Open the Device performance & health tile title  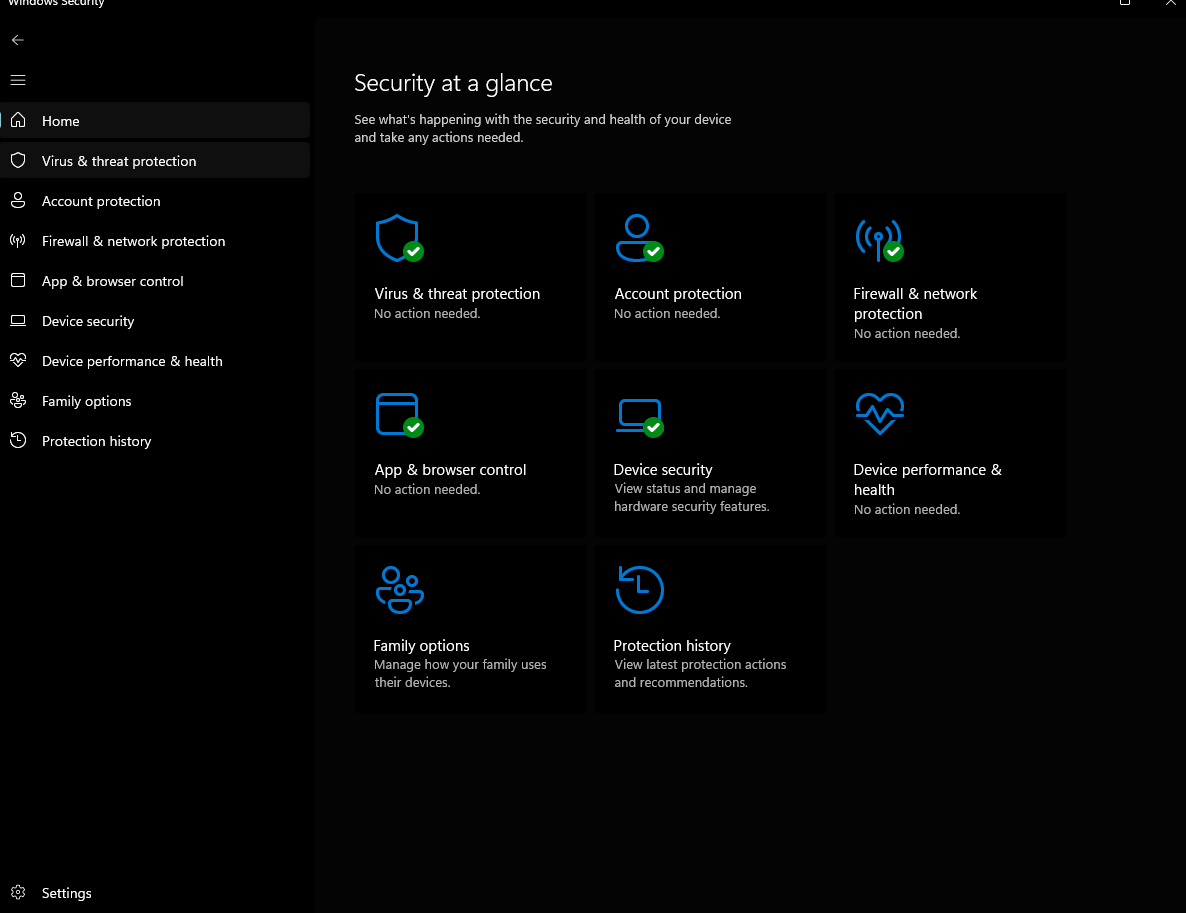pyautogui.click(x=927, y=480)
